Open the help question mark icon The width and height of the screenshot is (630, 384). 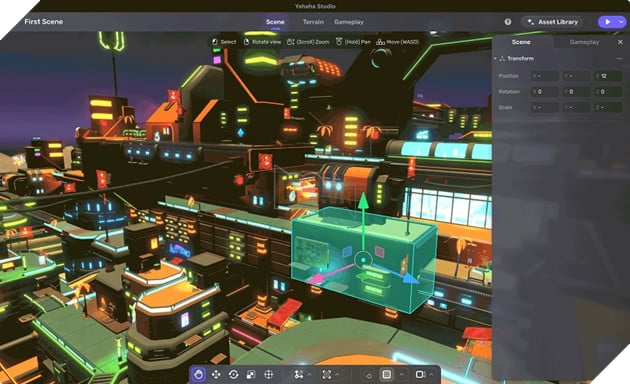[x=508, y=22]
